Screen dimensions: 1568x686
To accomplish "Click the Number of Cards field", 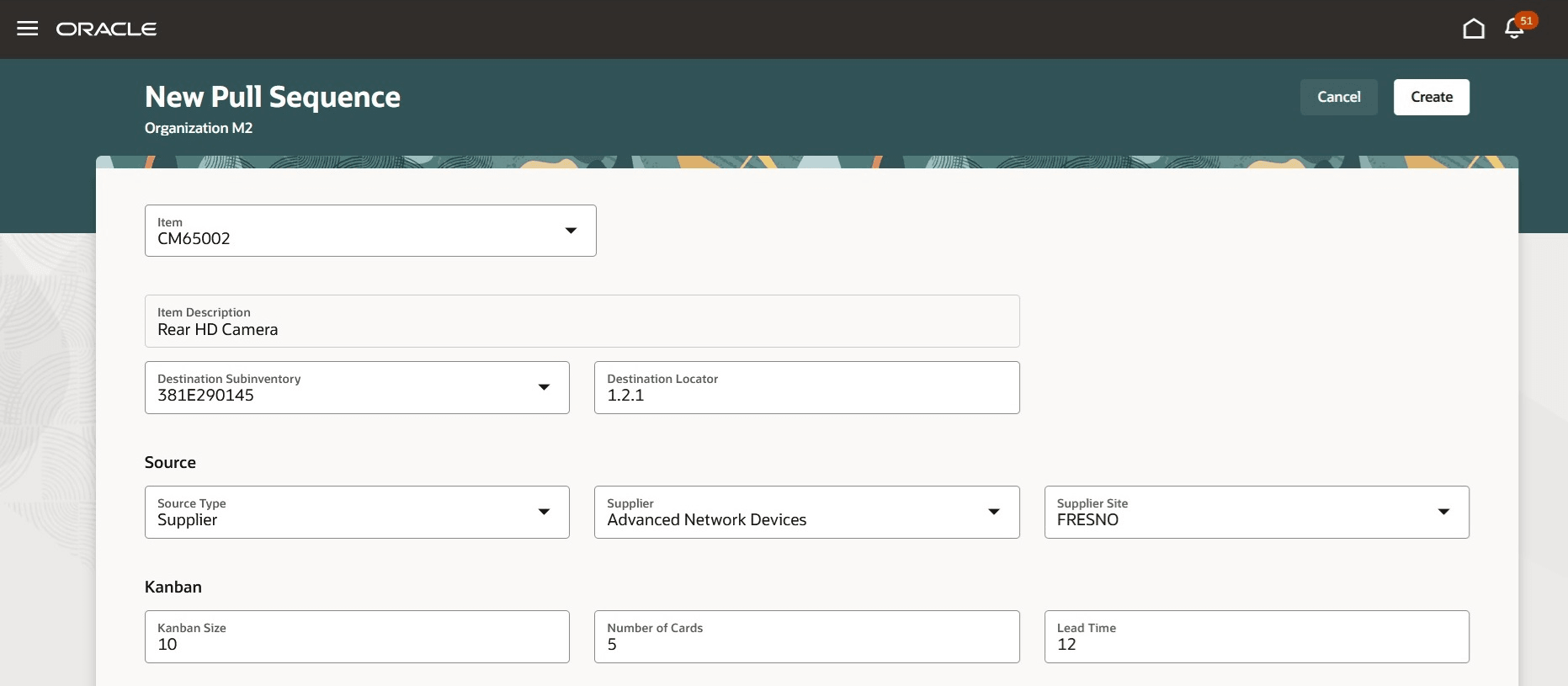I will (807, 636).
